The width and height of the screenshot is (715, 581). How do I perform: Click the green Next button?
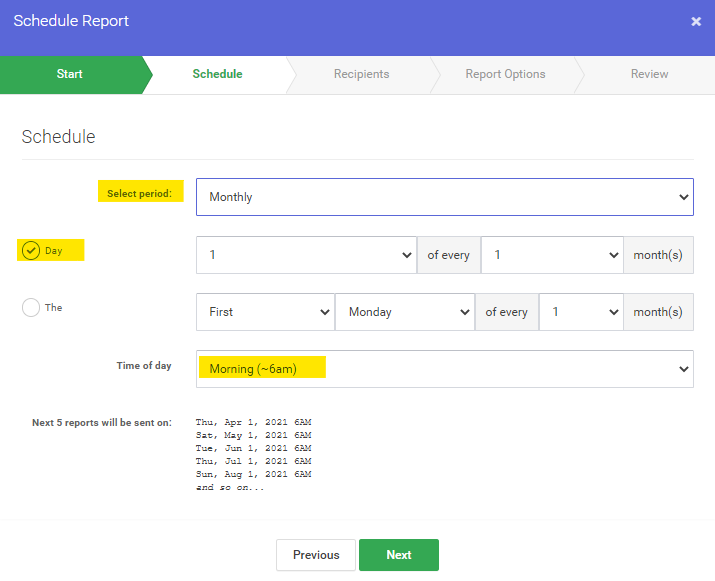pyautogui.click(x=399, y=555)
